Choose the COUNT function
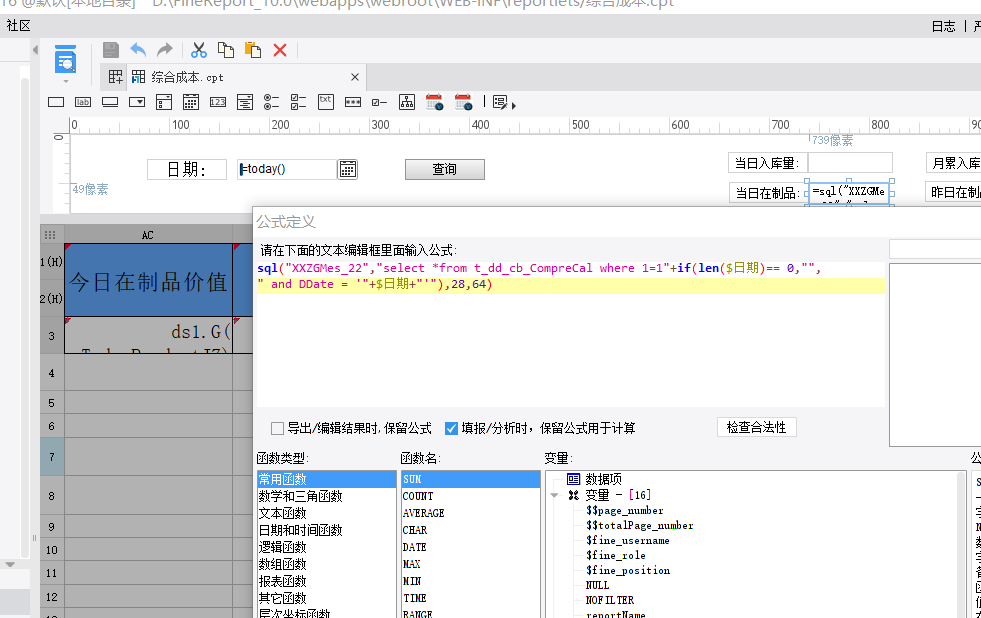 [x=470, y=496]
